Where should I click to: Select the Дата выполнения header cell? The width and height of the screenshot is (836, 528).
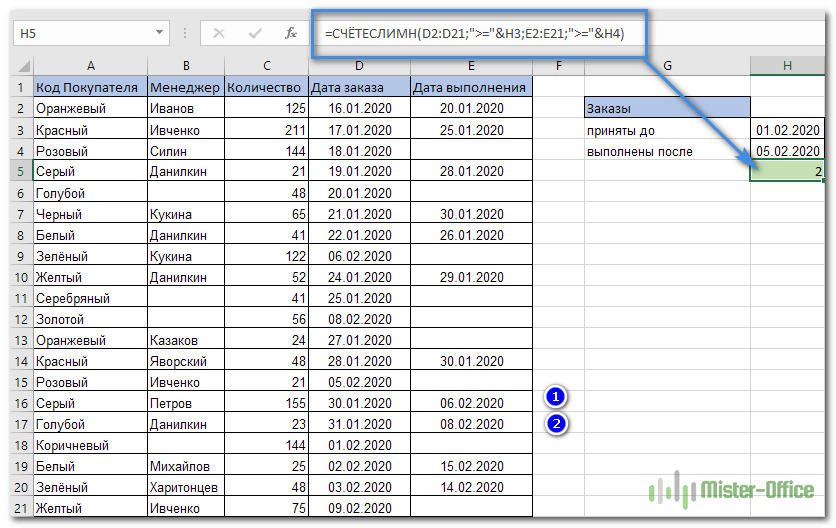tap(469, 87)
